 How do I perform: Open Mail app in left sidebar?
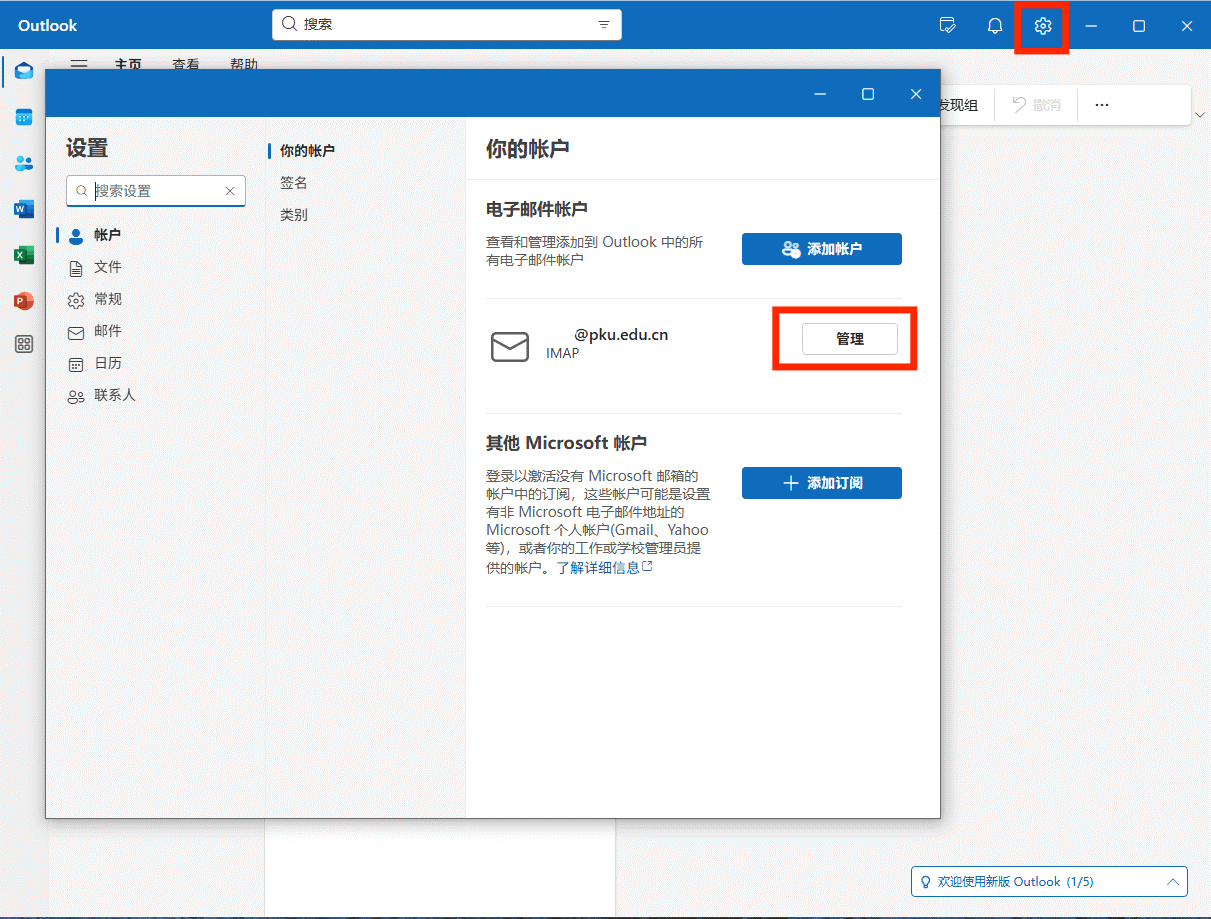point(24,70)
